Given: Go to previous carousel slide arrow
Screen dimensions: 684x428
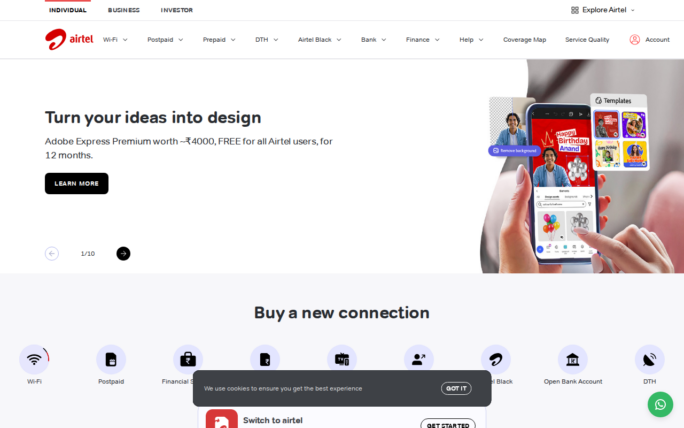Looking at the screenshot, I should click(52, 253).
